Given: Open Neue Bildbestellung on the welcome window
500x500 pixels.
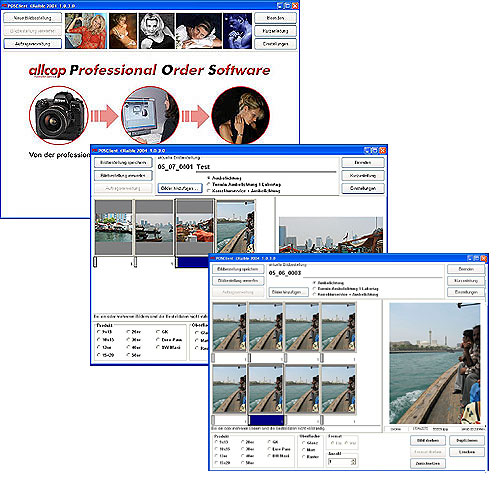Looking at the screenshot, I should point(33,18).
